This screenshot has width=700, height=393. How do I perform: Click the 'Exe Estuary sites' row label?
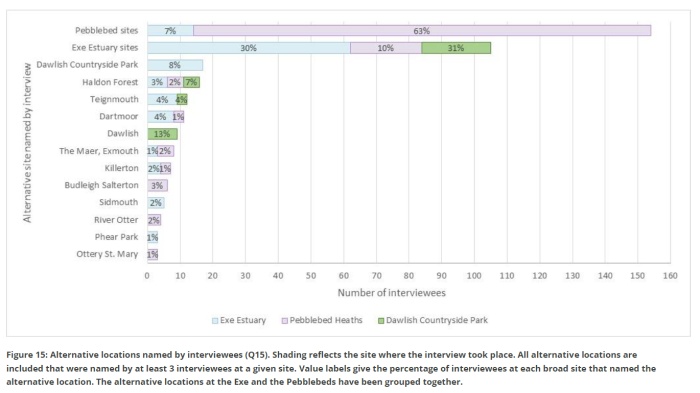click(105, 48)
